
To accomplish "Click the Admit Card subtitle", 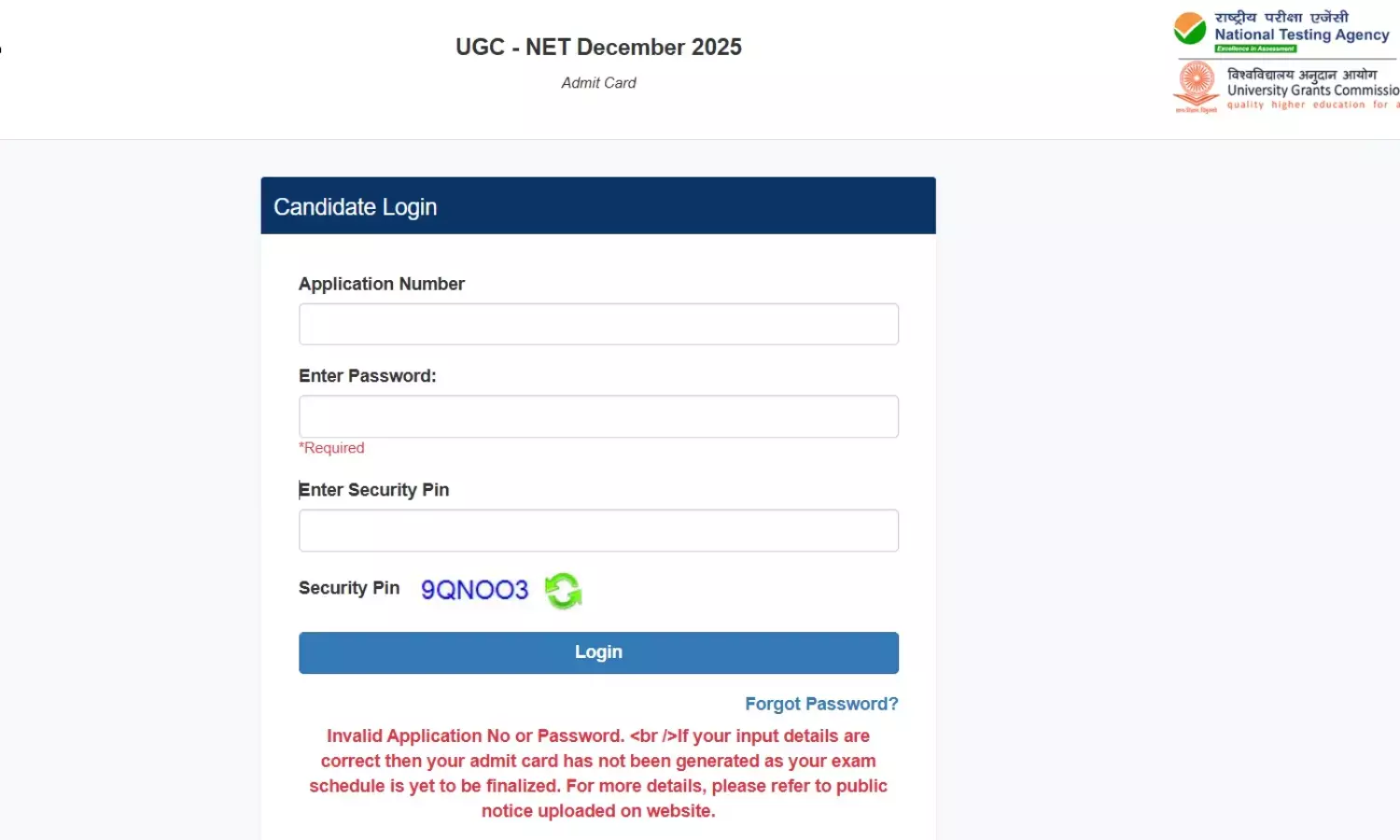I will click(598, 82).
